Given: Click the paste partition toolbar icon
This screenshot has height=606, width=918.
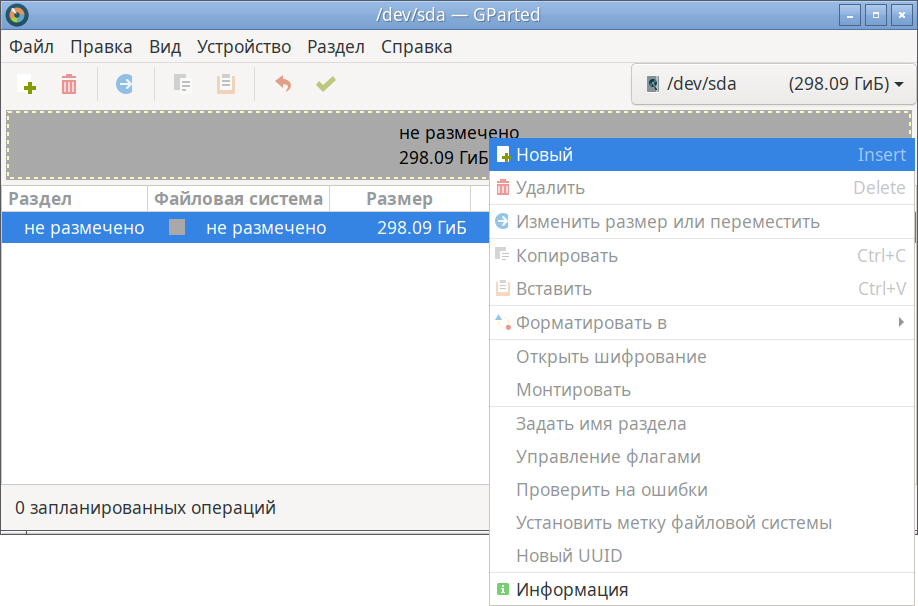Looking at the screenshot, I should pos(225,84).
